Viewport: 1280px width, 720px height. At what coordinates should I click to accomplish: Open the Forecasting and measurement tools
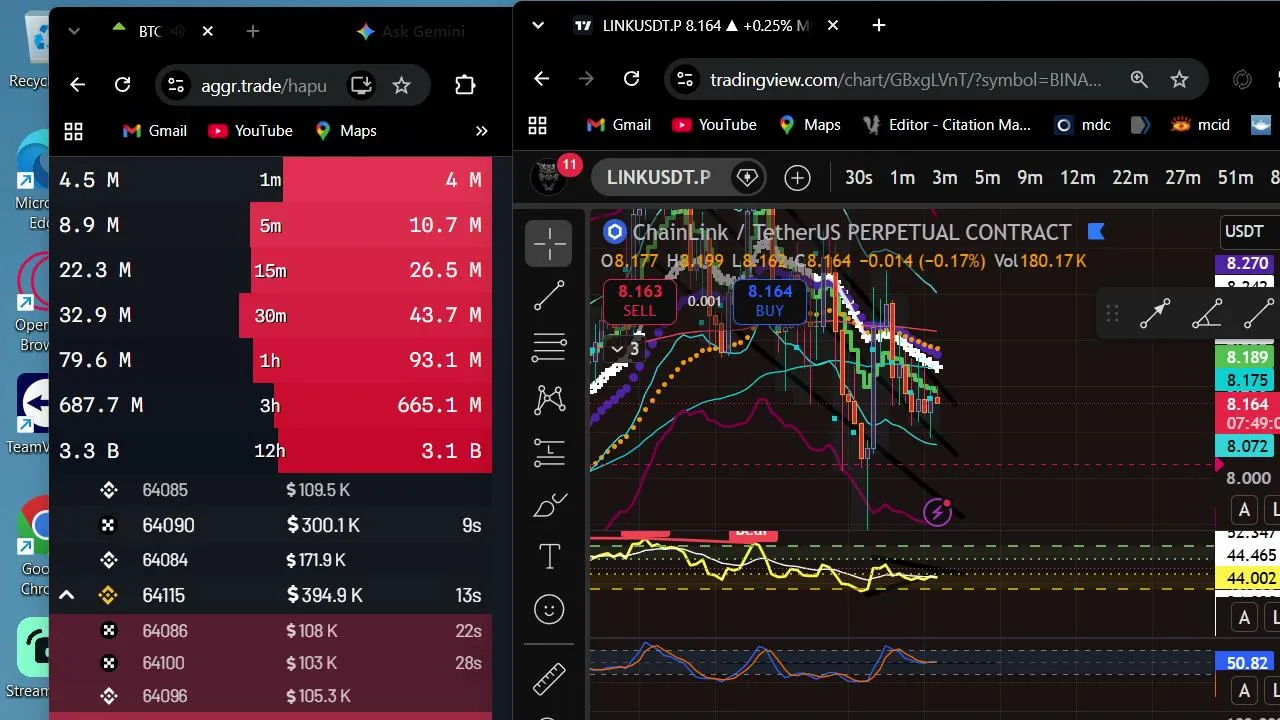[549, 452]
